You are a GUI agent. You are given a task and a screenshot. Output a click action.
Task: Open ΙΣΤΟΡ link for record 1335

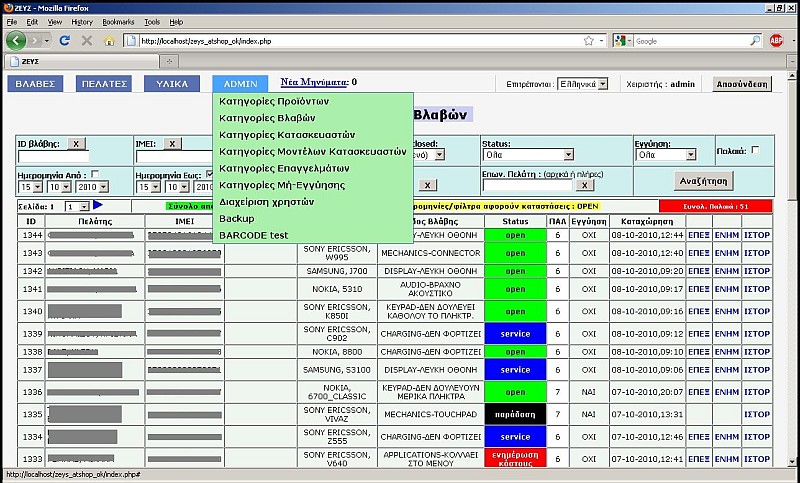(x=757, y=414)
